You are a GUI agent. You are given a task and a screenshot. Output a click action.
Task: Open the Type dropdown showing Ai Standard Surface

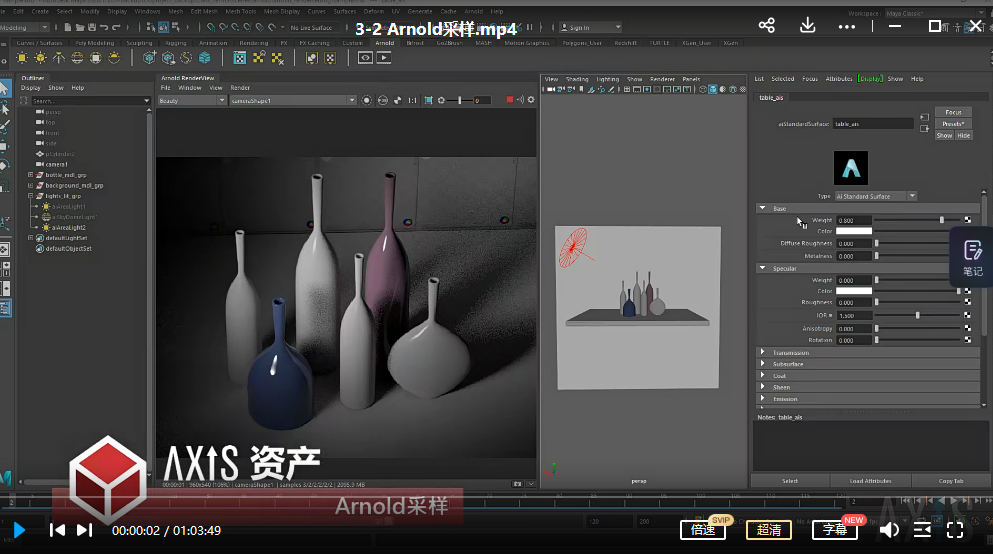pyautogui.click(x=875, y=196)
